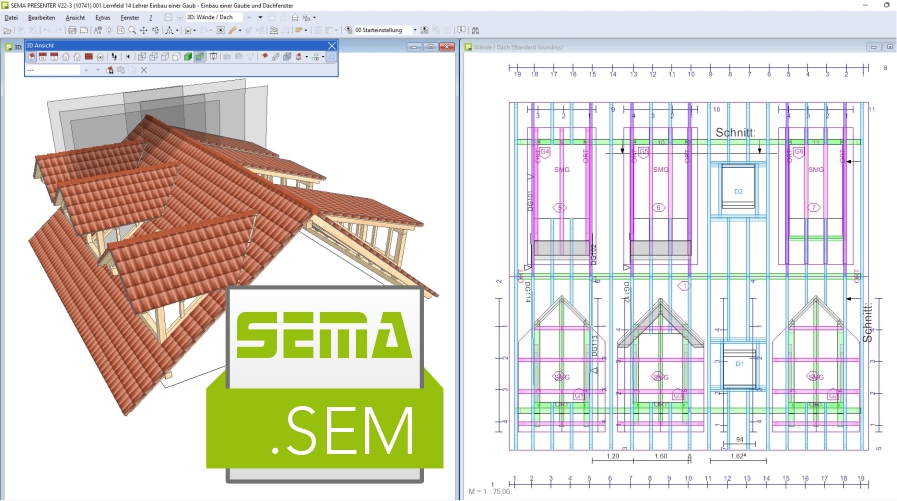Screen dimensions: 897x501
Task: Close the 3D Ansicht floating toolbar
Action: coord(332,45)
